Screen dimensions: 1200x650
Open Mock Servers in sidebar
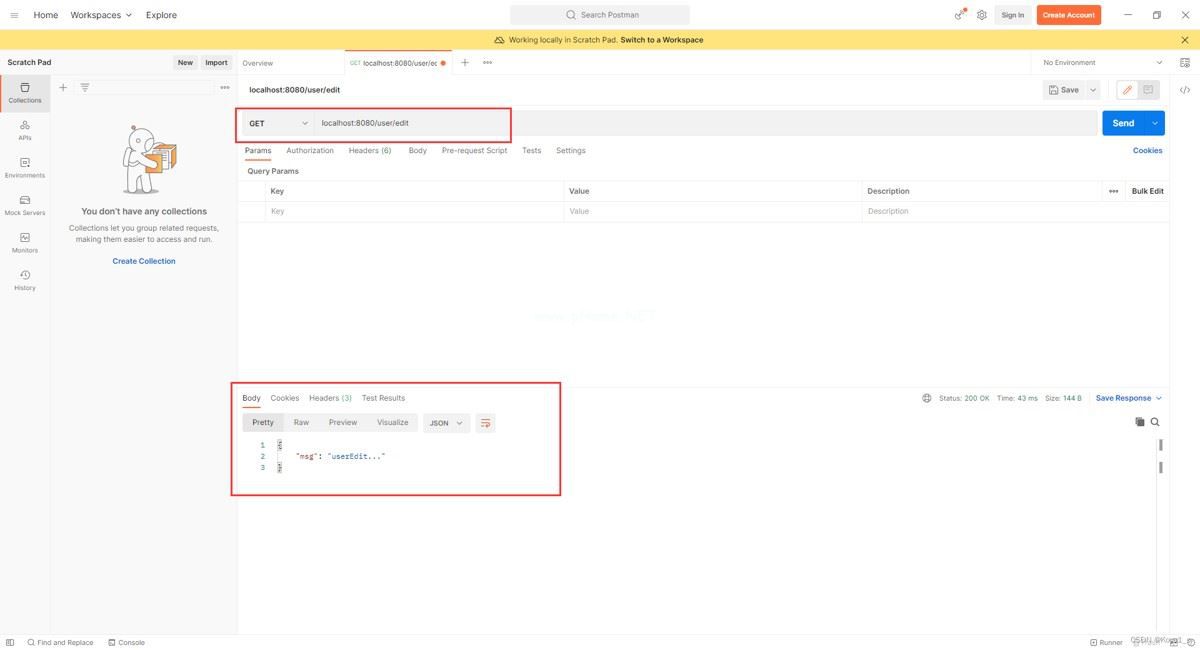click(25, 205)
